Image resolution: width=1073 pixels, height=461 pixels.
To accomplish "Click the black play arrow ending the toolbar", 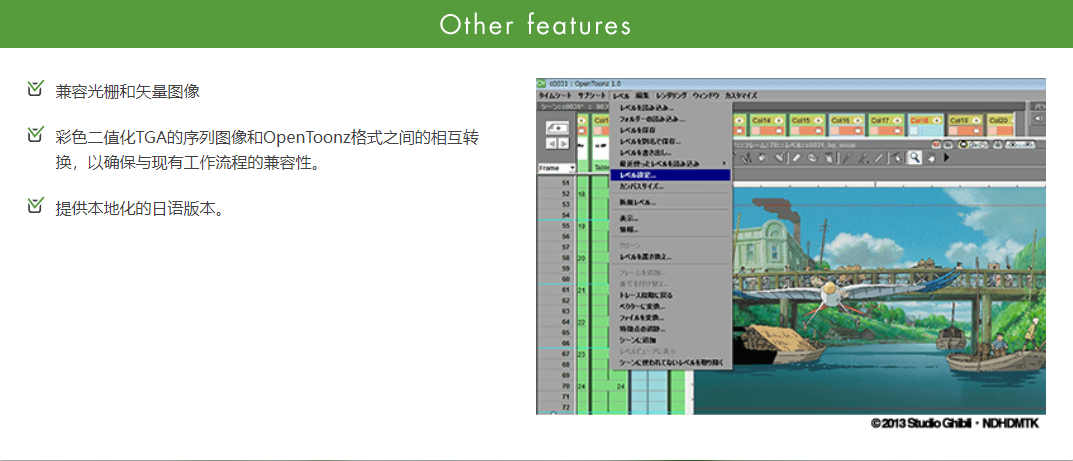I will [946, 157].
